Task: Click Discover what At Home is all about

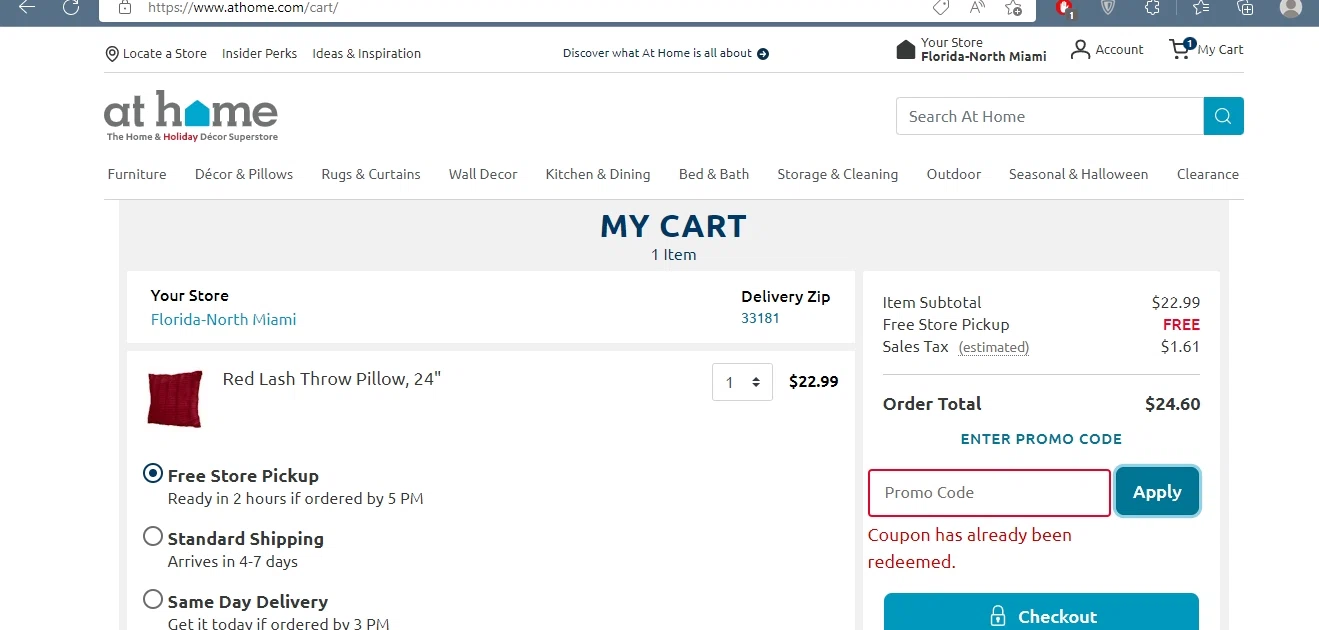Action: pyautogui.click(x=657, y=54)
